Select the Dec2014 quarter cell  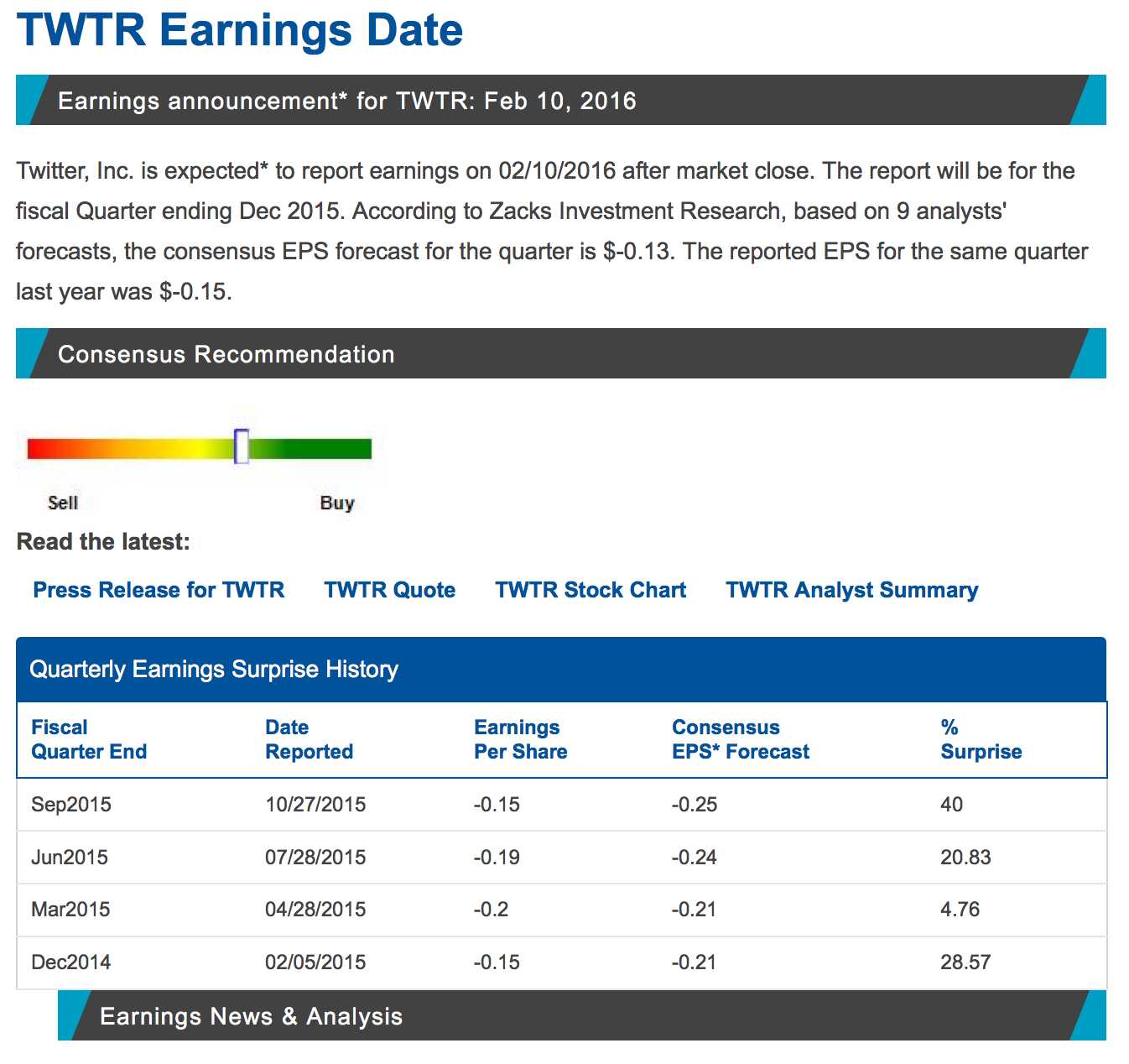pyautogui.click(x=71, y=962)
